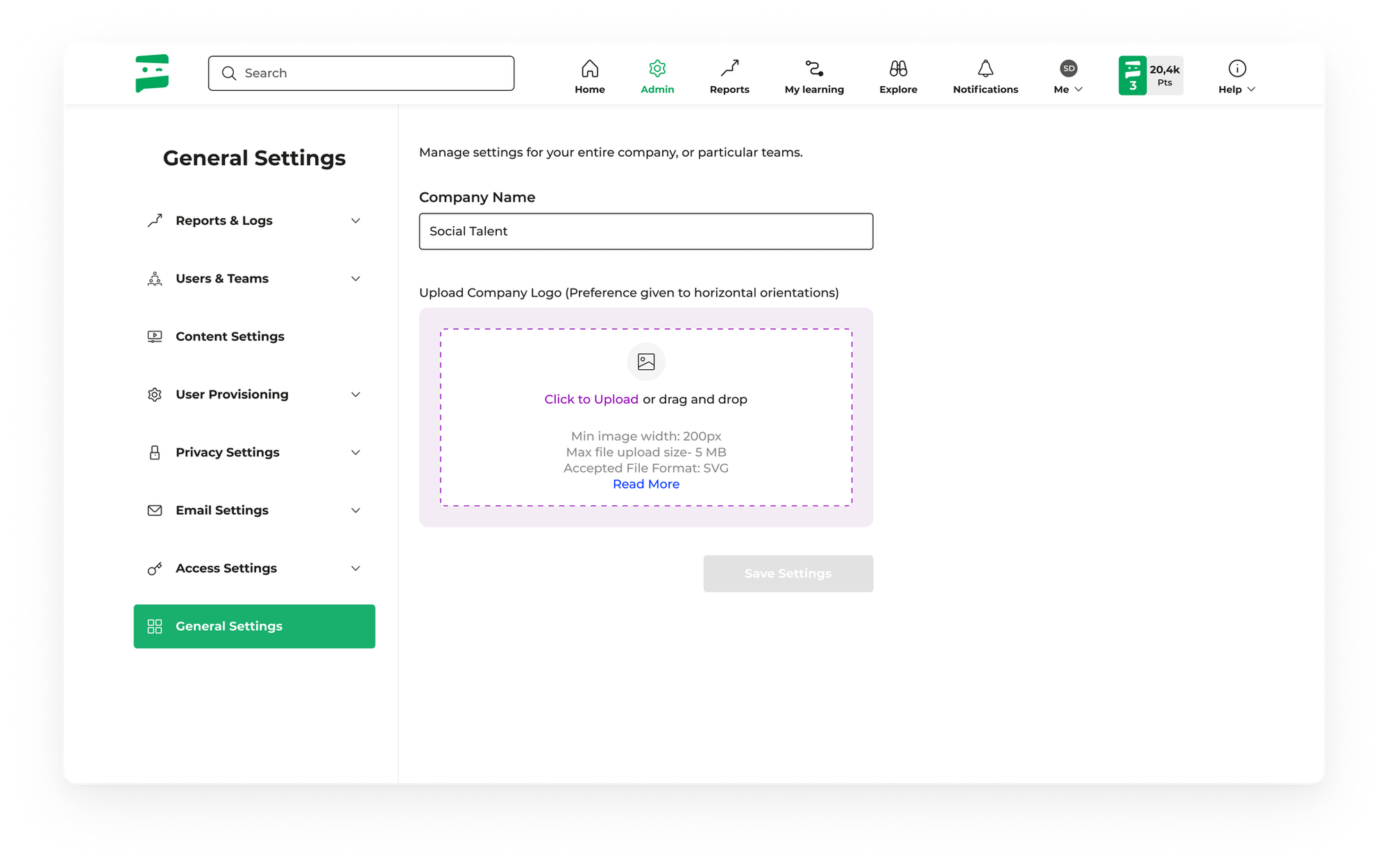The height and width of the screenshot is (868, 1388).
Task: Select the Admin nav label
Action: (x=657, y=90)
